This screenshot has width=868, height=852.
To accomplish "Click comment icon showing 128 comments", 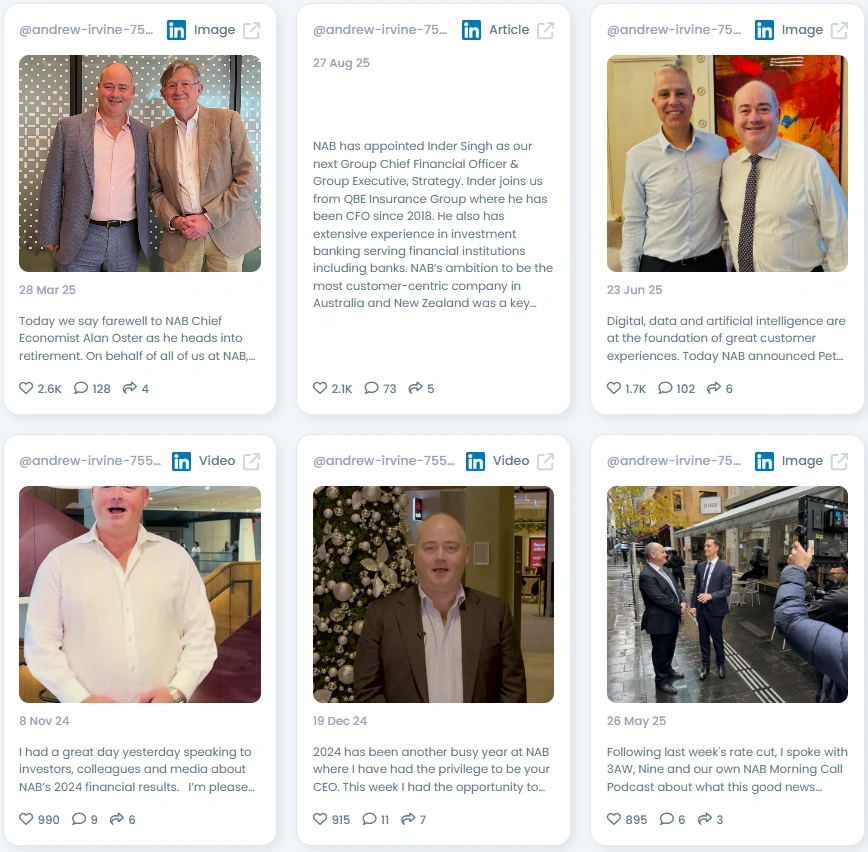I will (81, 388).
